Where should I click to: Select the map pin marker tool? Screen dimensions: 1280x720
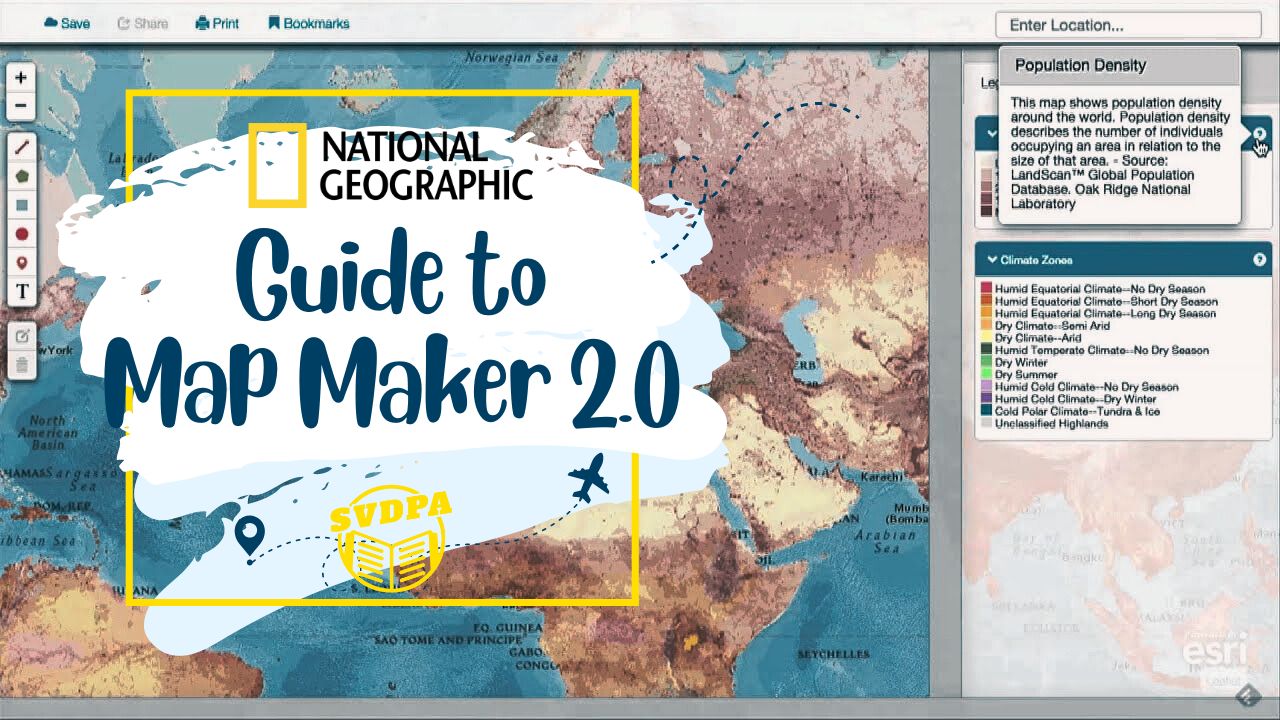tap(22, 263)
